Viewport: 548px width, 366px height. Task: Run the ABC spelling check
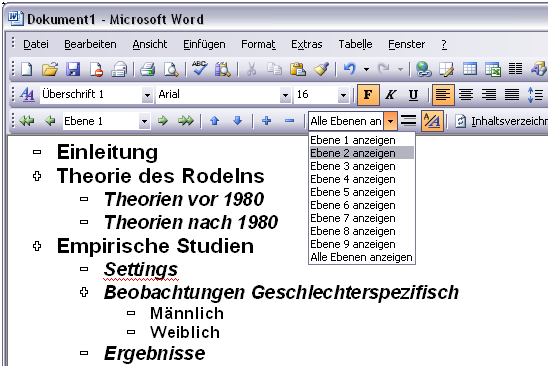[200, 69]
